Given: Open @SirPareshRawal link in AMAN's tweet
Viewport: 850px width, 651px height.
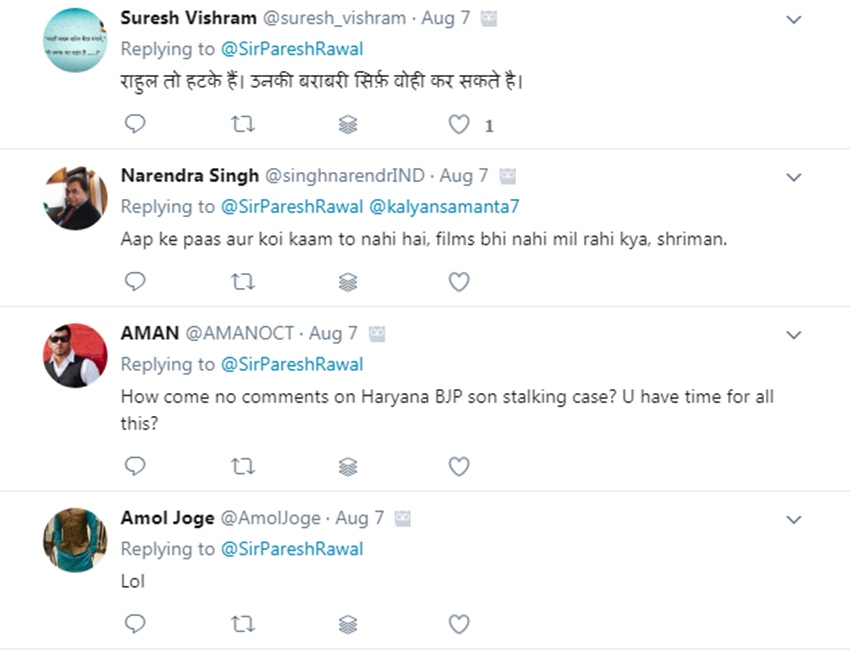Looking at the screenshot, I should pyautogui.click(x=291, y=364).
